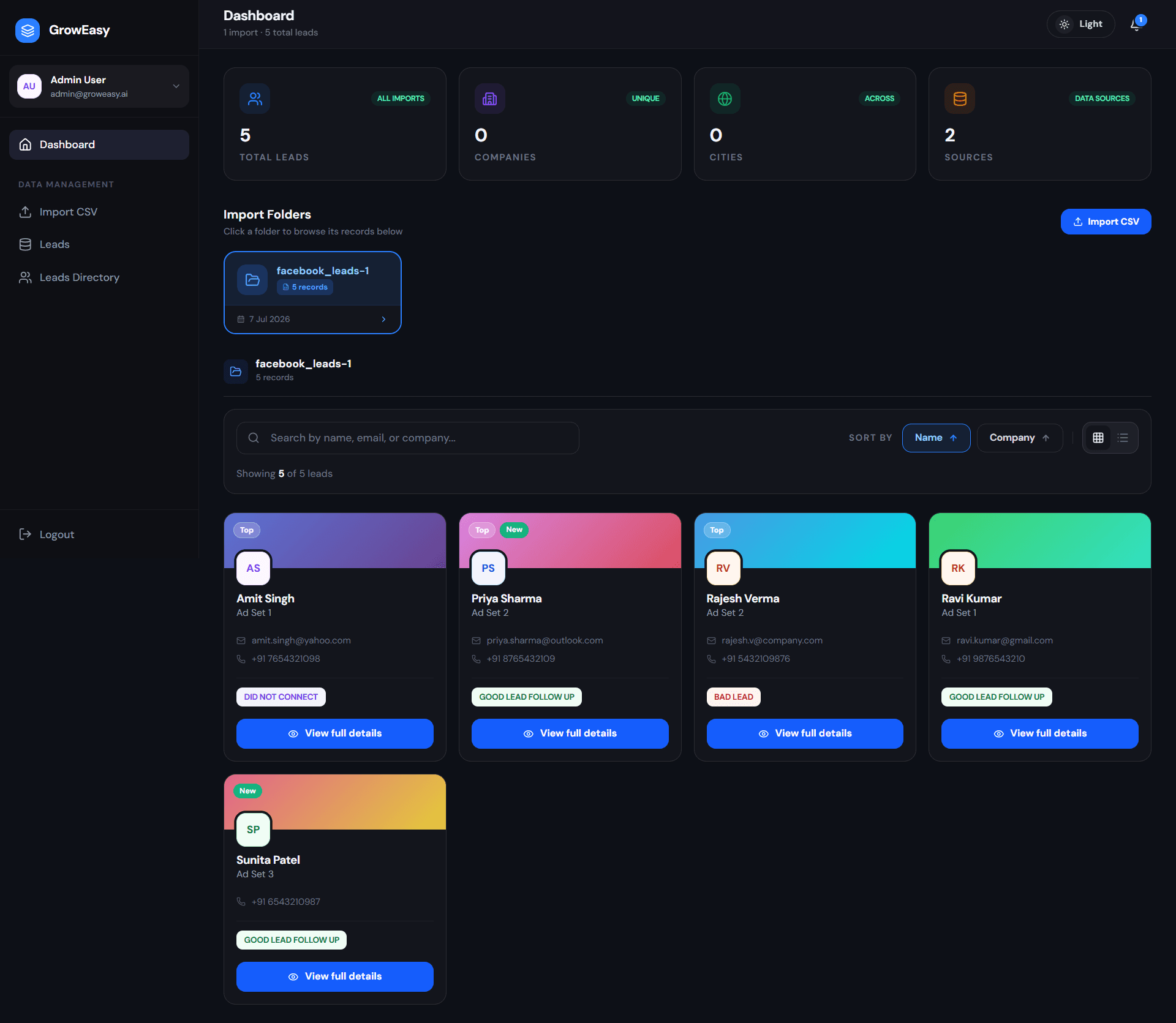This screenshot has width=1176, height=1023.
Task: Click Rajesh Verma's phone icon
Action: (711, 659)
